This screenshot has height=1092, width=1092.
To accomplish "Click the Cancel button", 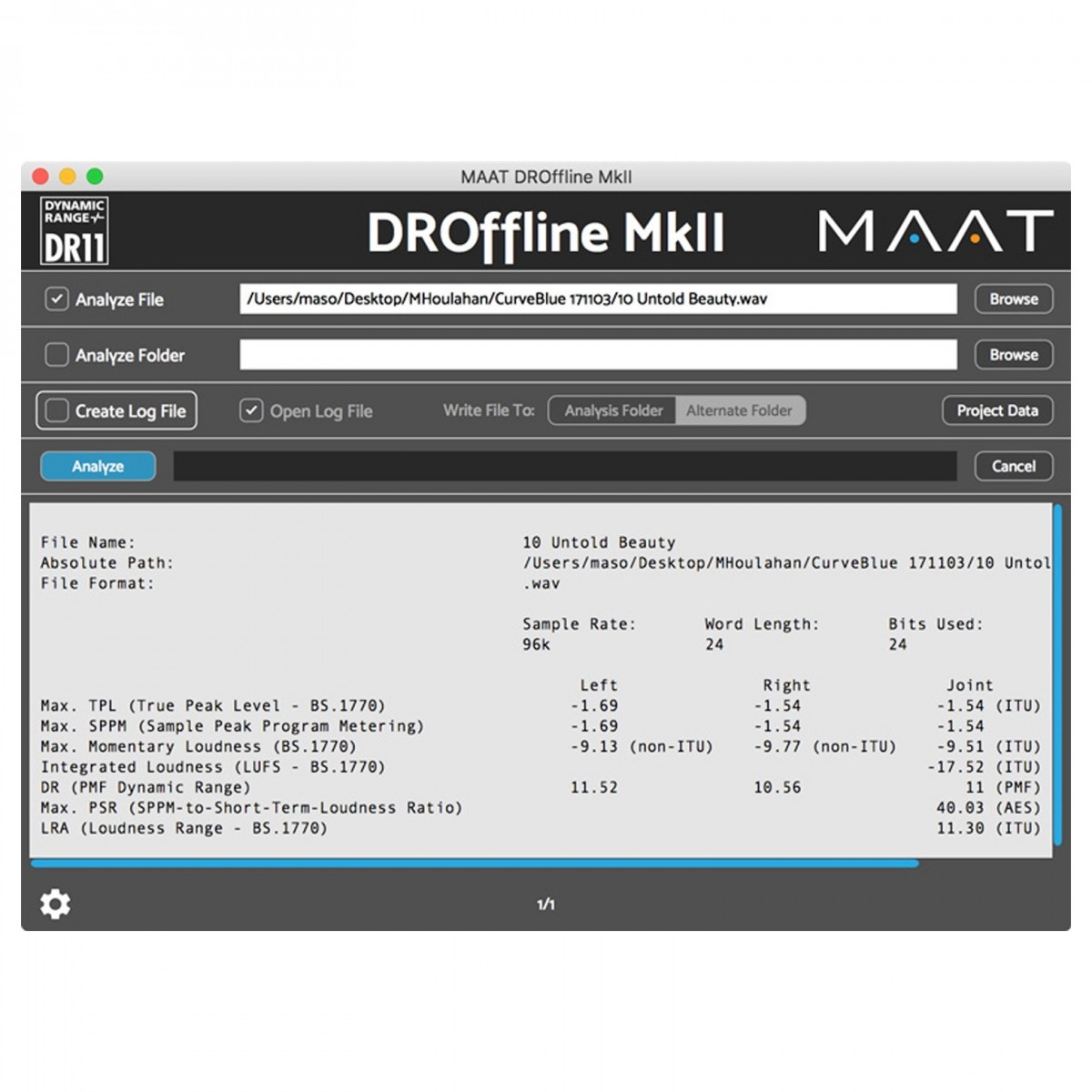I will [x=1013, y=467].
